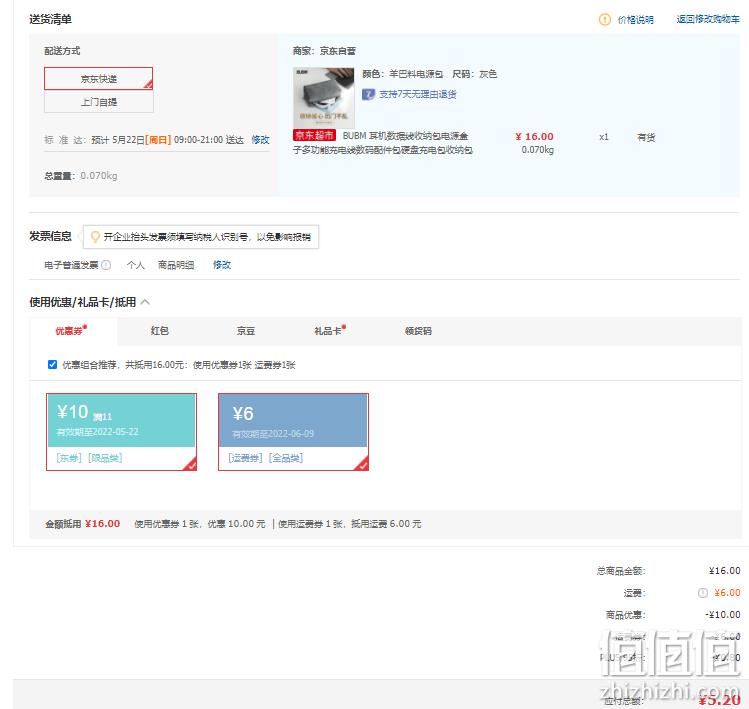
Task: Open 价格说明 link
Action: coord(635,20)
